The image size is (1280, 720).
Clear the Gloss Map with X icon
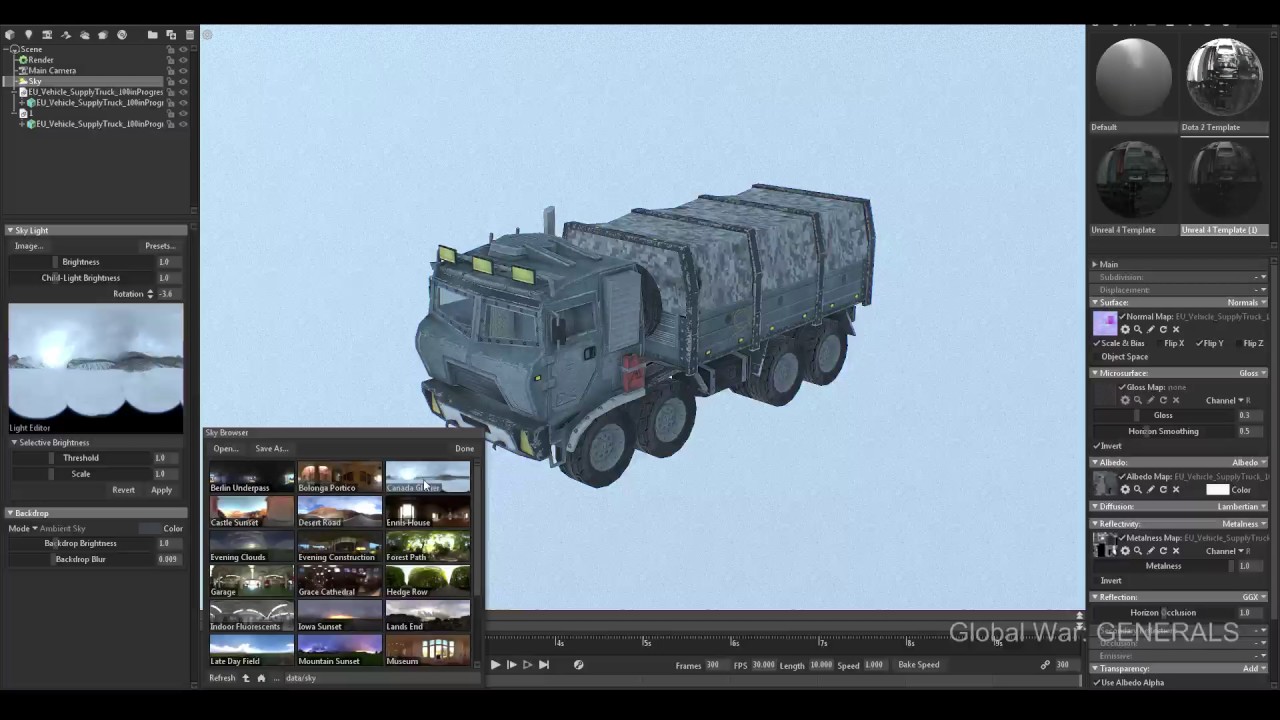point(1176,400)
